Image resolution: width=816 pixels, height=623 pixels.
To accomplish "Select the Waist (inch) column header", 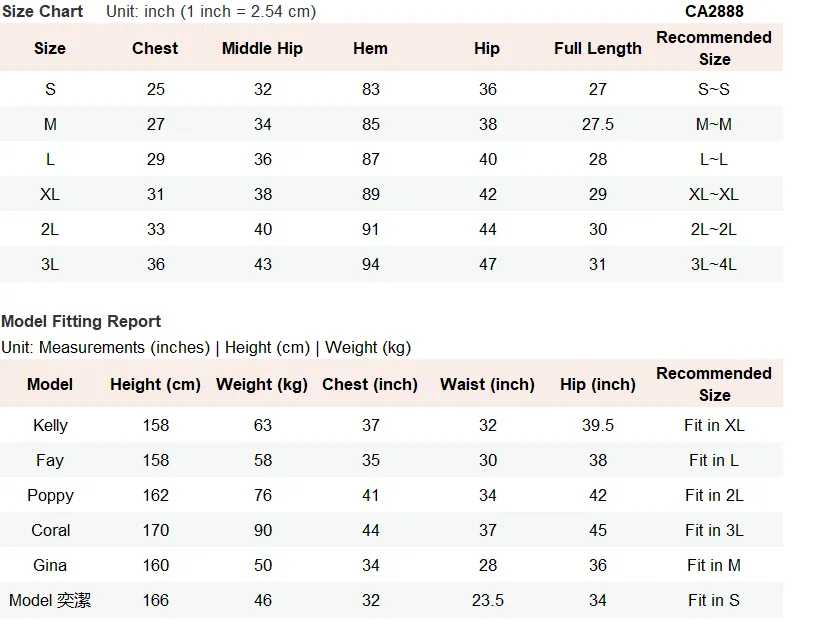I will (x=487, y=385).
